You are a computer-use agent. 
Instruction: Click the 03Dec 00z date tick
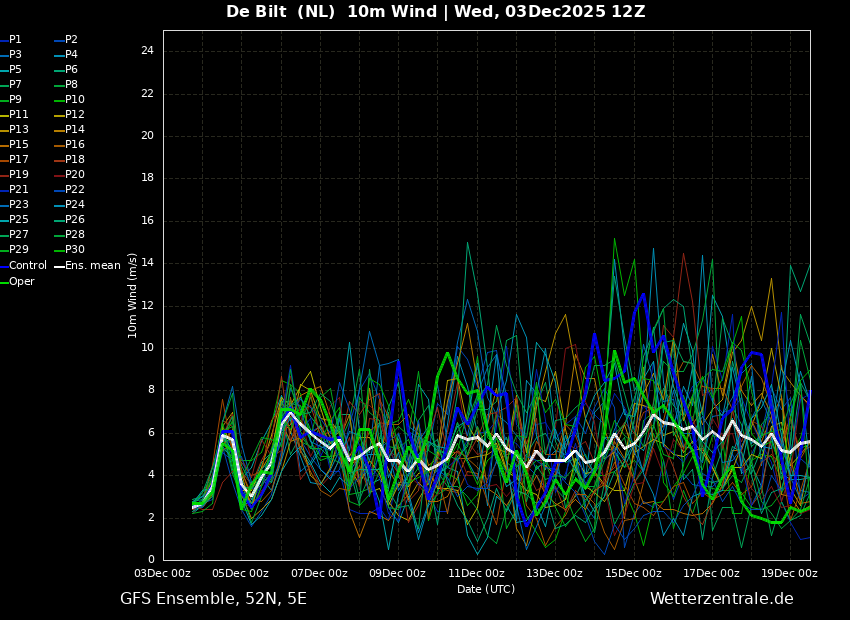[x=163, y=573]
